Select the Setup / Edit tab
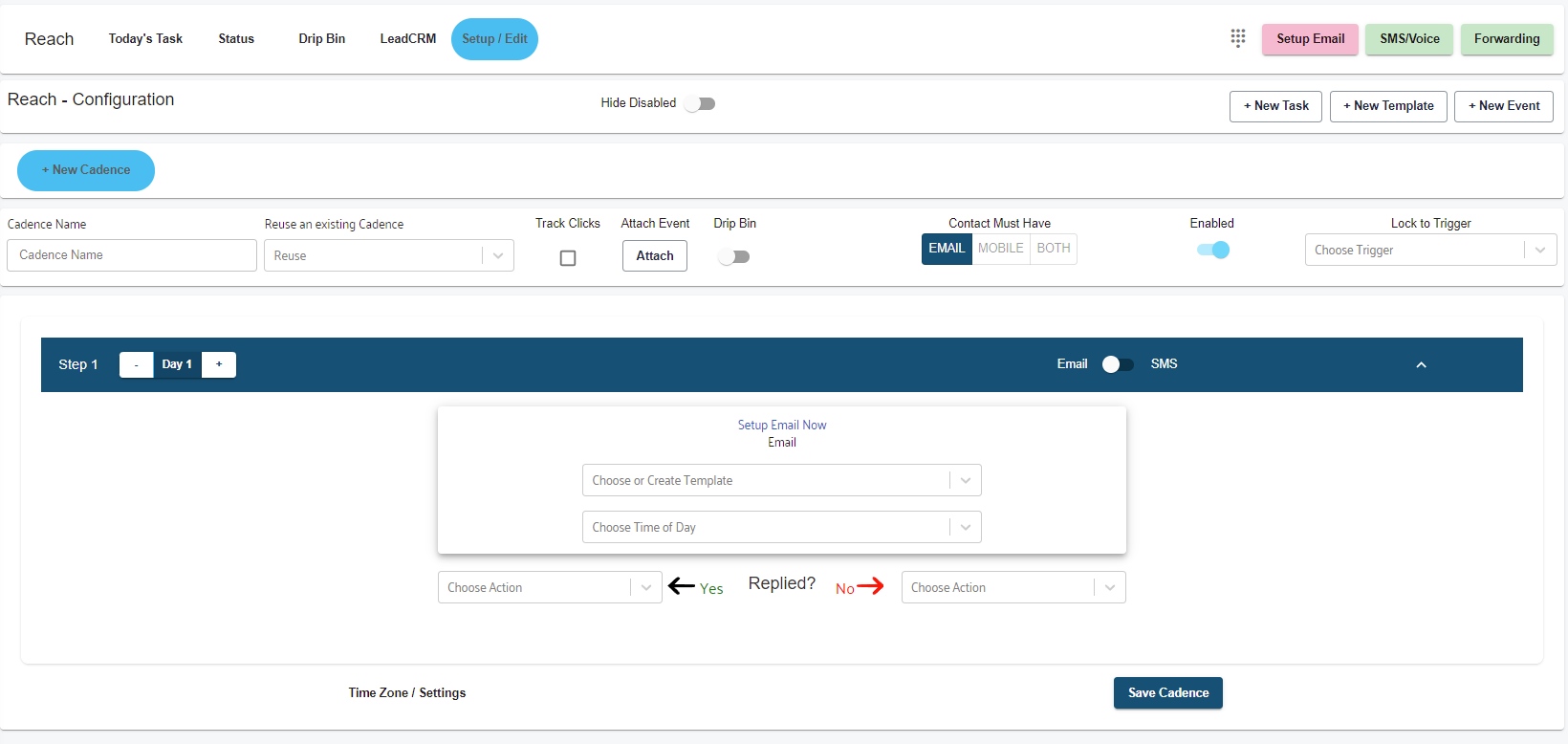 pyautogui.click(x=494, y=39)
